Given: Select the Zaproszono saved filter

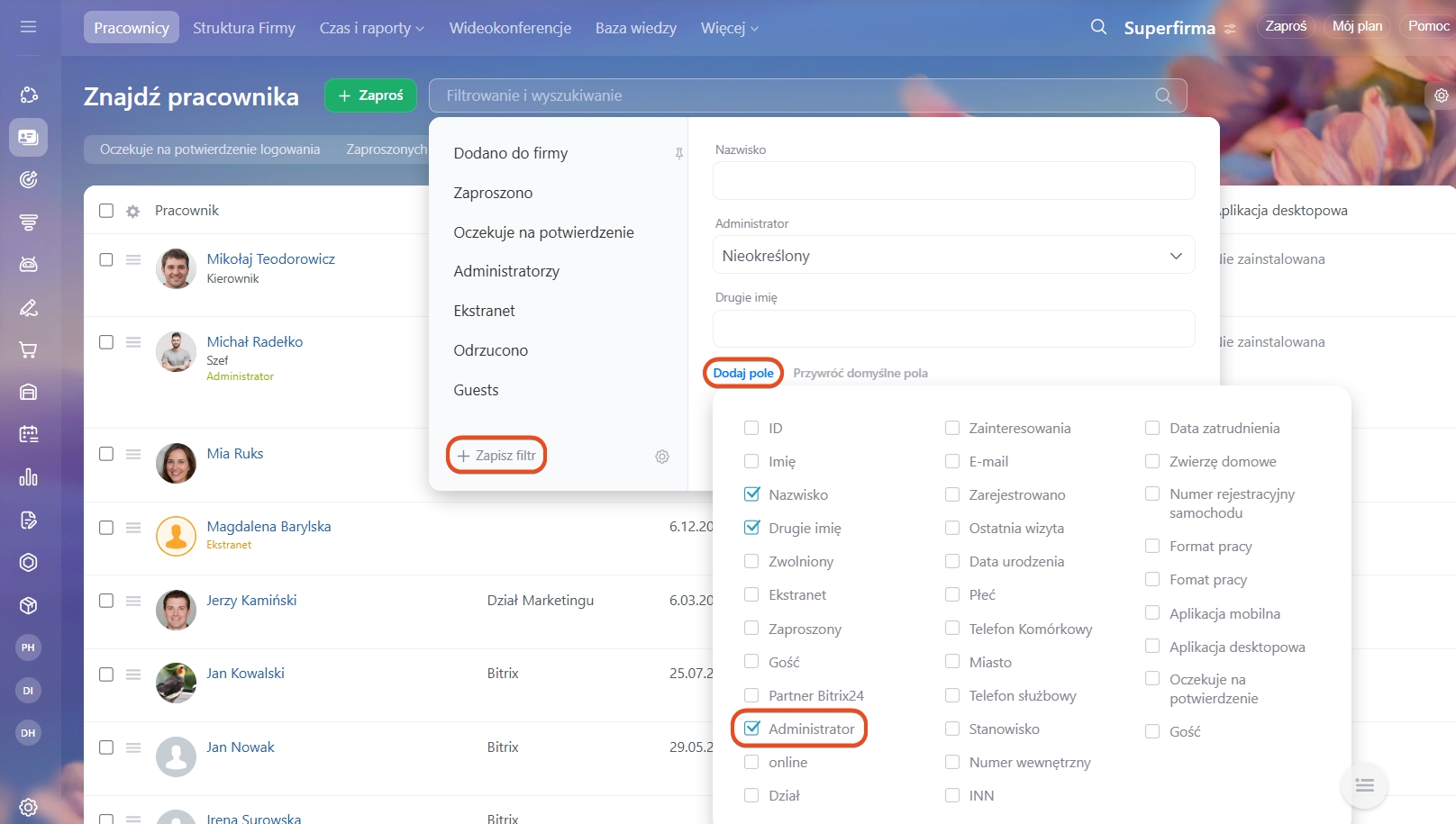Looking at the screenshot, I should (493, 193).
